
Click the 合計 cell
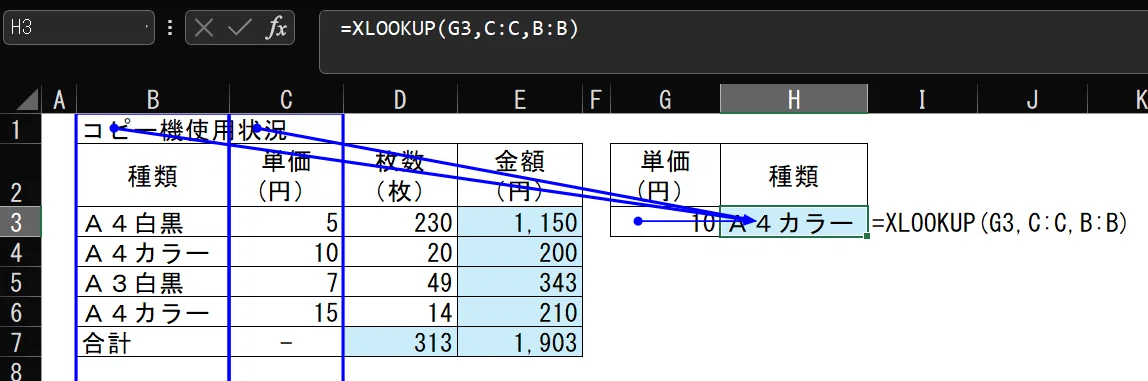pyautogui.click(x=153, y=342)
